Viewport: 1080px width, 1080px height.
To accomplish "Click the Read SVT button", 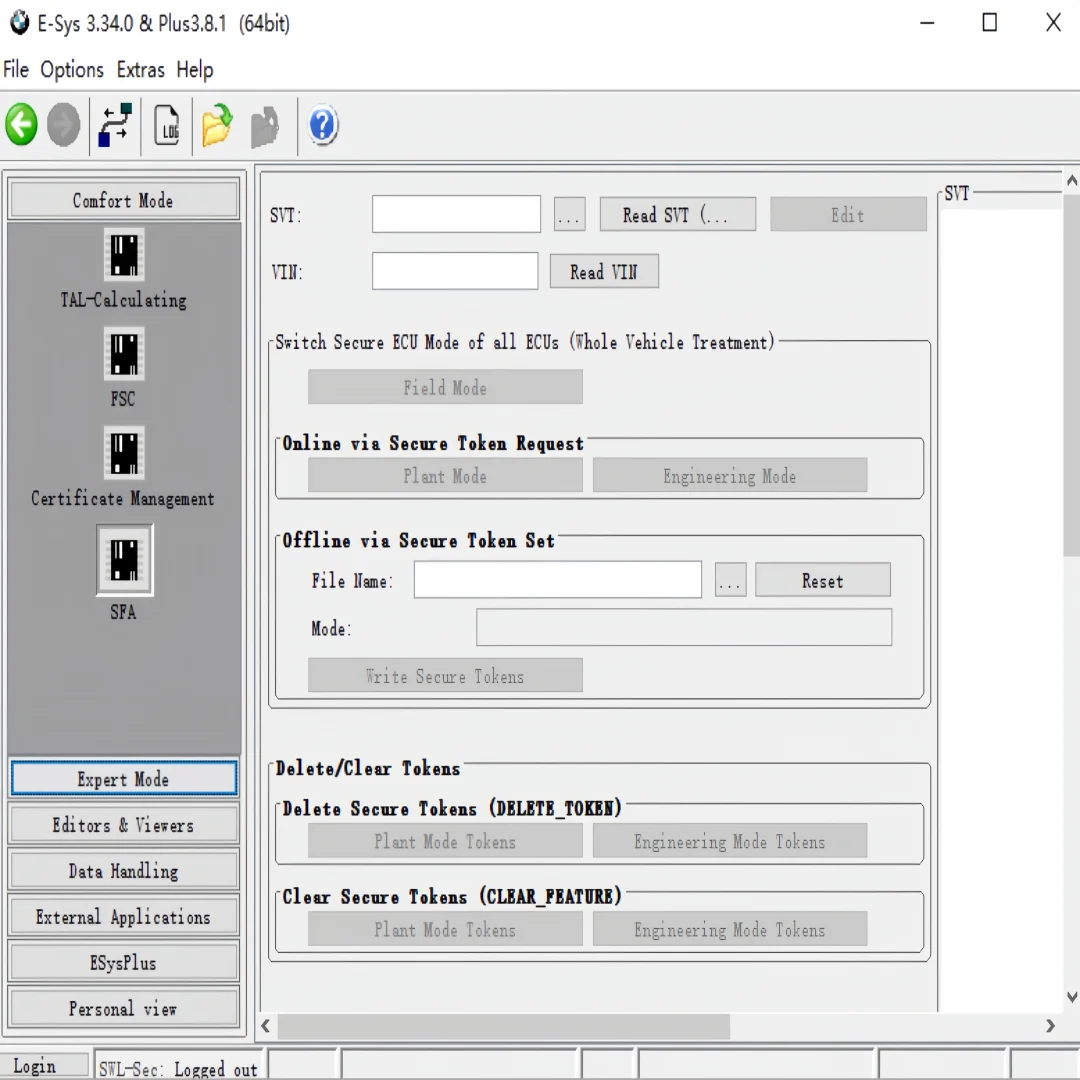I will (x=678, y=214).
